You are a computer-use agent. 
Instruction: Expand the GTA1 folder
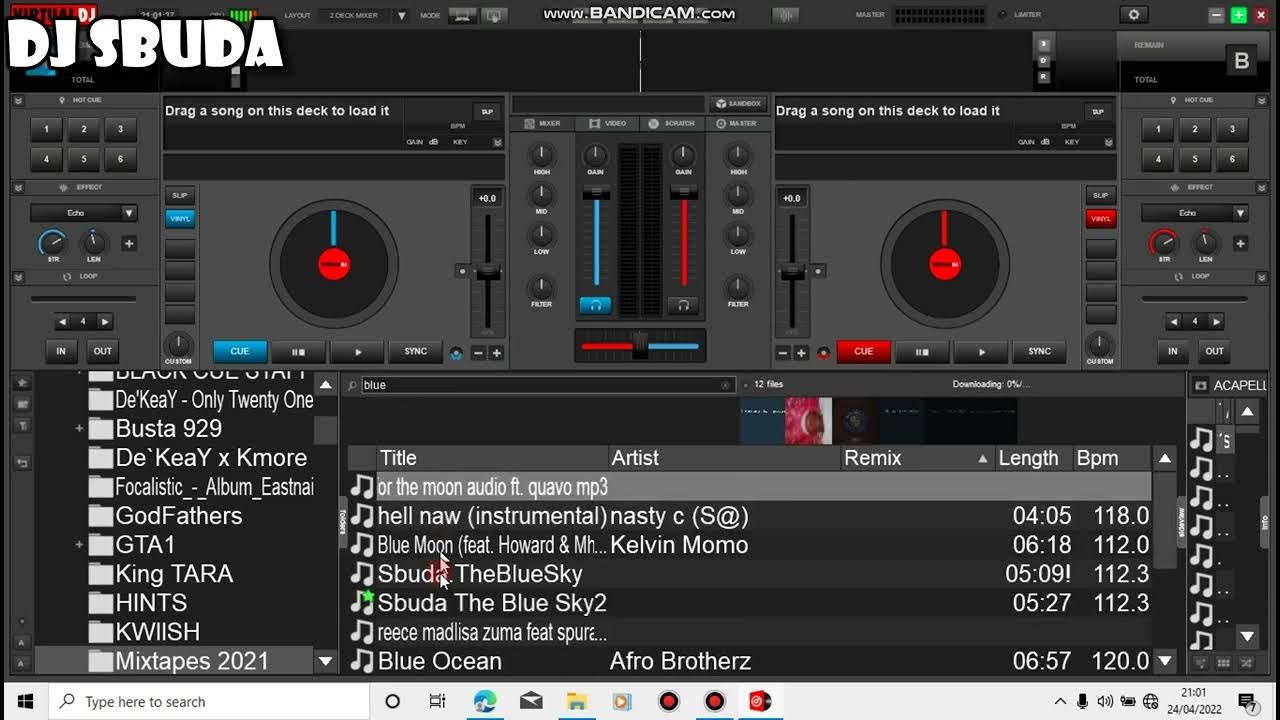click(x=79, y=545)
